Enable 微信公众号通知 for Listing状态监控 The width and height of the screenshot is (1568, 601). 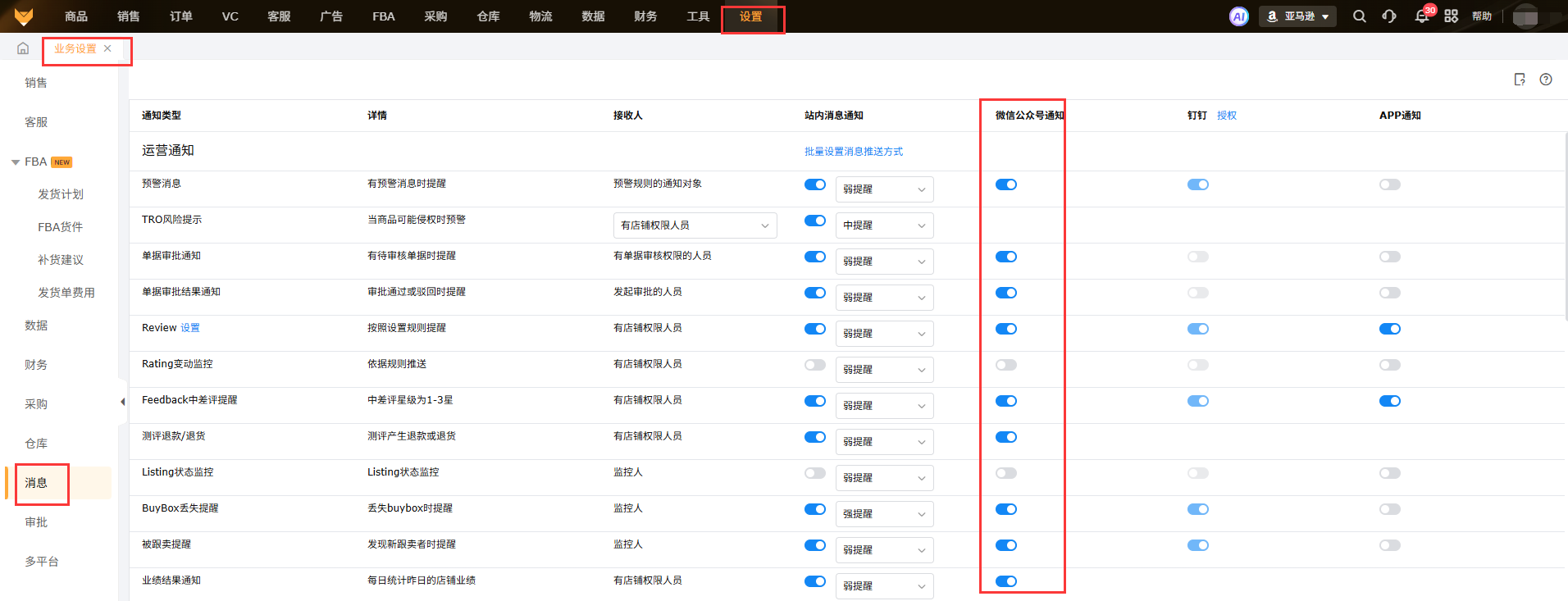coord(1006,473)
